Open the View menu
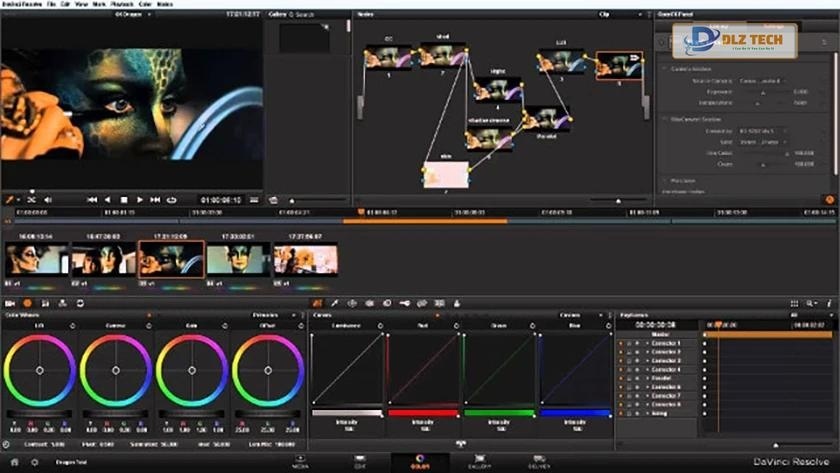 [x=81, y=4]
